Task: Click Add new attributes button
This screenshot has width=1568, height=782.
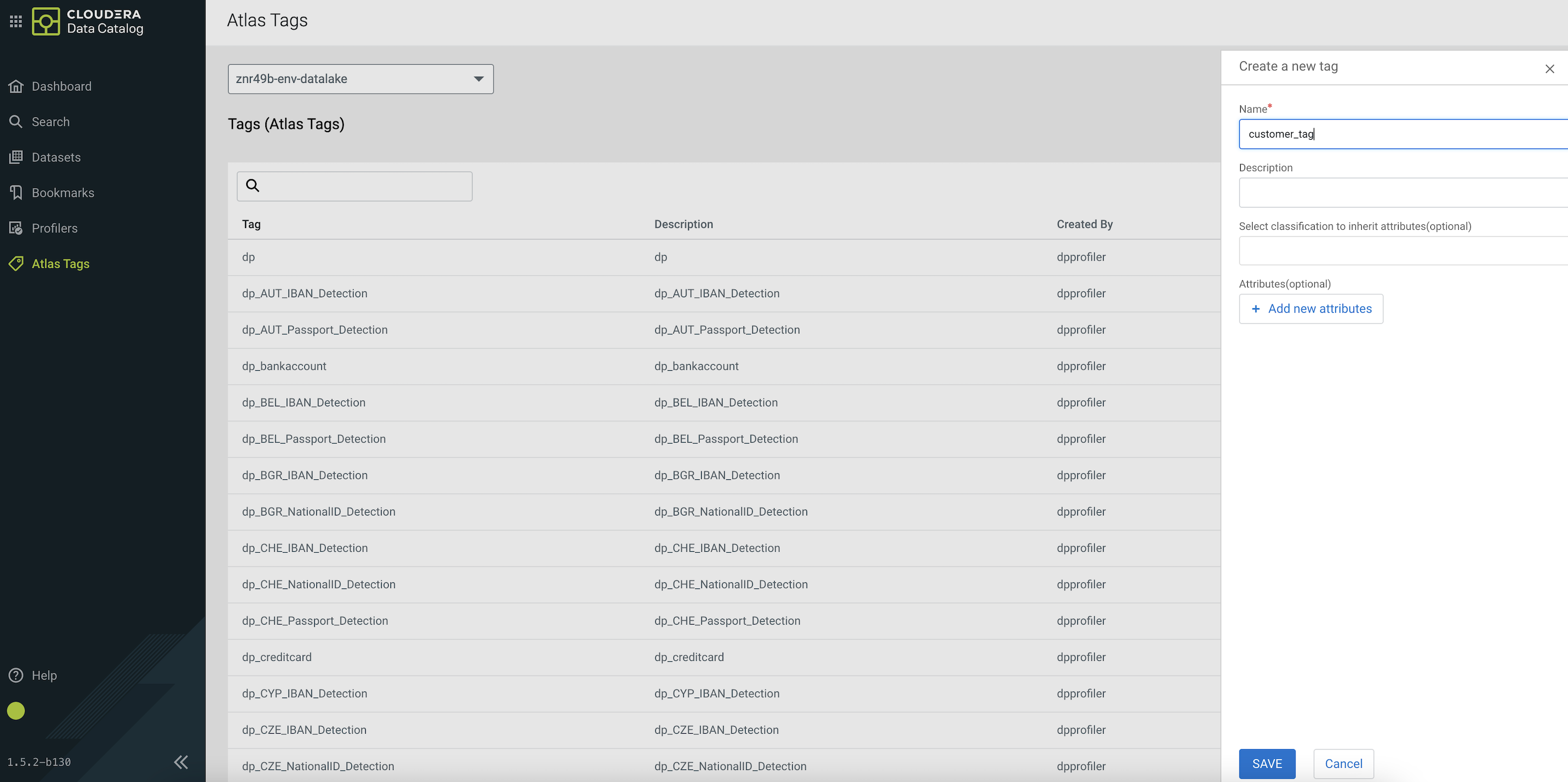Action: coord(1310,309)
